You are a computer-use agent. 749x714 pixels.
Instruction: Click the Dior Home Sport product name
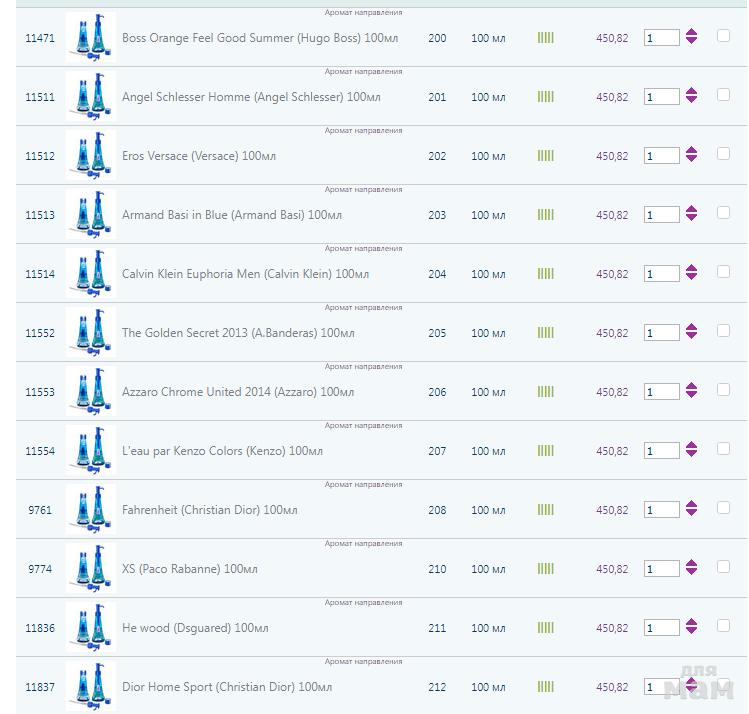(x=227, y=687)
